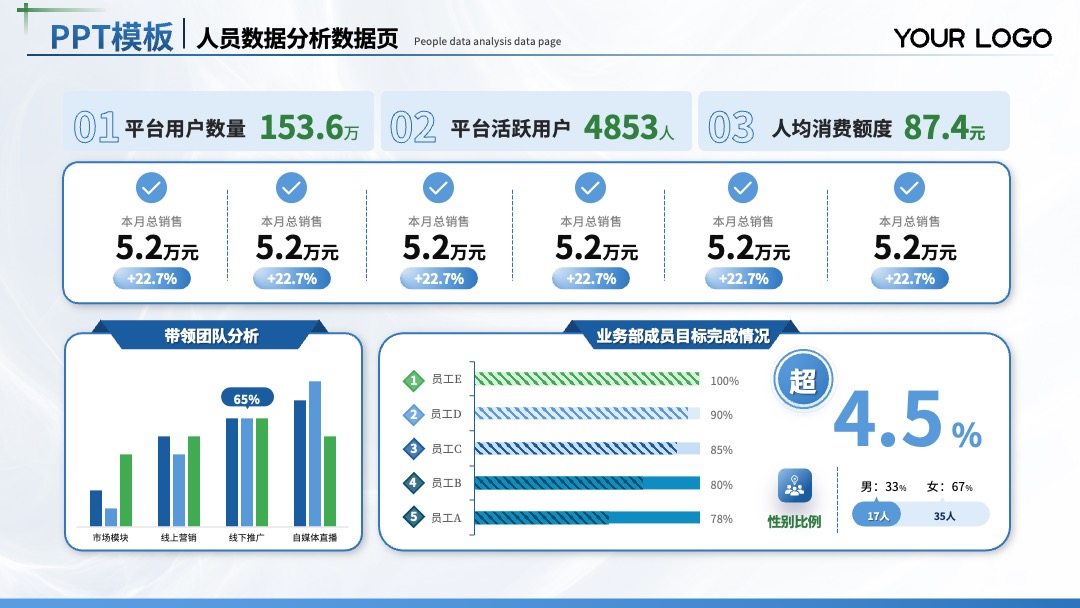Click the number 4 diamond badge beside 员工B

click(x=413, y=483)
